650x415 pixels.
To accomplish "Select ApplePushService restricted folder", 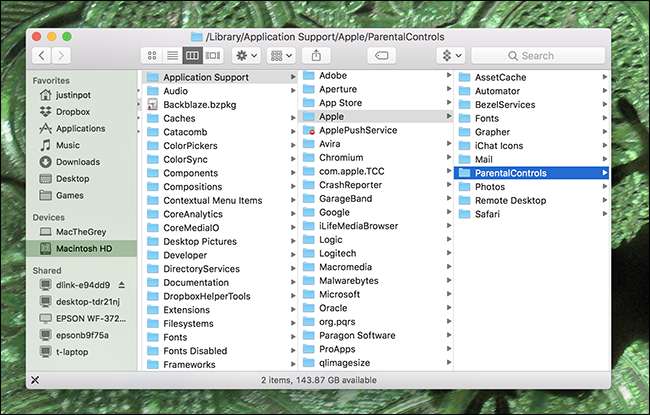I will pos(376,130).
